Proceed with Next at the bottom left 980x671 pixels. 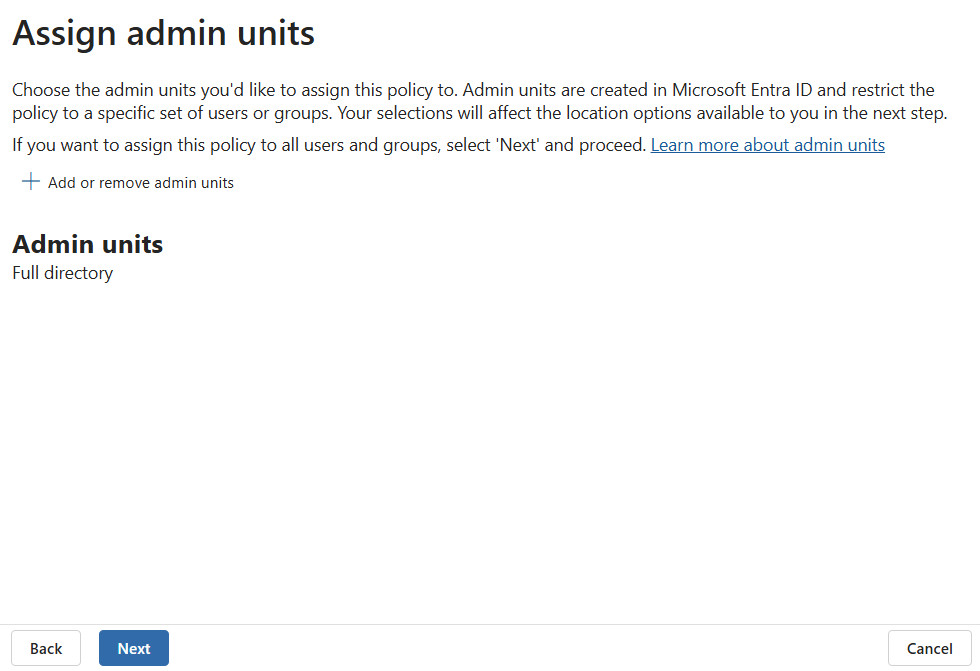point(133,648)
